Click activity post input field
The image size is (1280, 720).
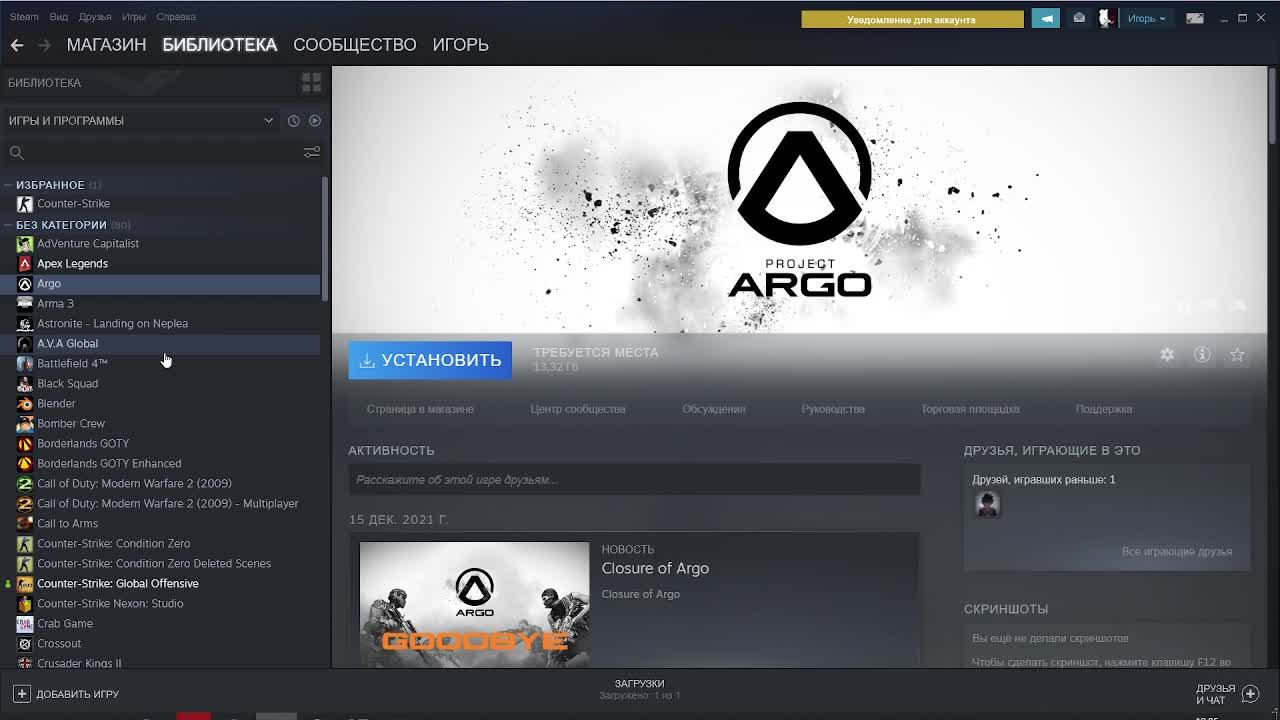[634, 480]
